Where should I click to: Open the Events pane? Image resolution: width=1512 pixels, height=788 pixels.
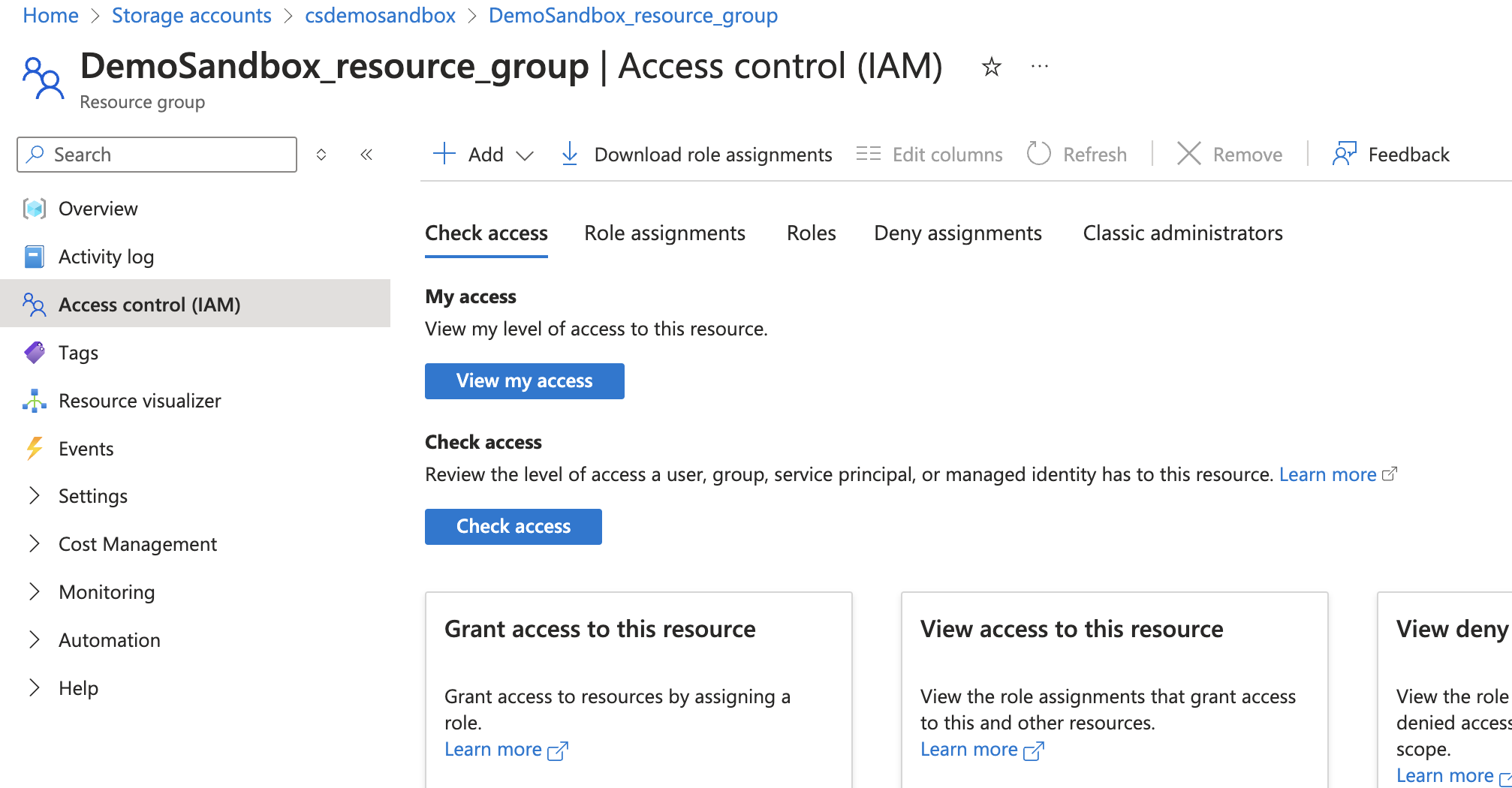point(86,448)
